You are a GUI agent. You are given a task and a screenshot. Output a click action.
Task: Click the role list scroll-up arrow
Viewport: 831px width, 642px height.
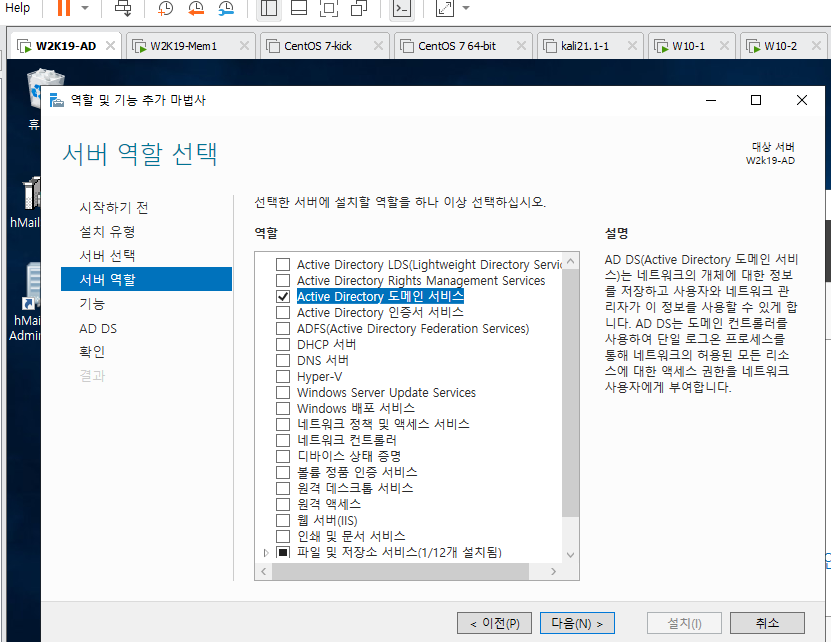pyautogui.click(x=570, y=261)
